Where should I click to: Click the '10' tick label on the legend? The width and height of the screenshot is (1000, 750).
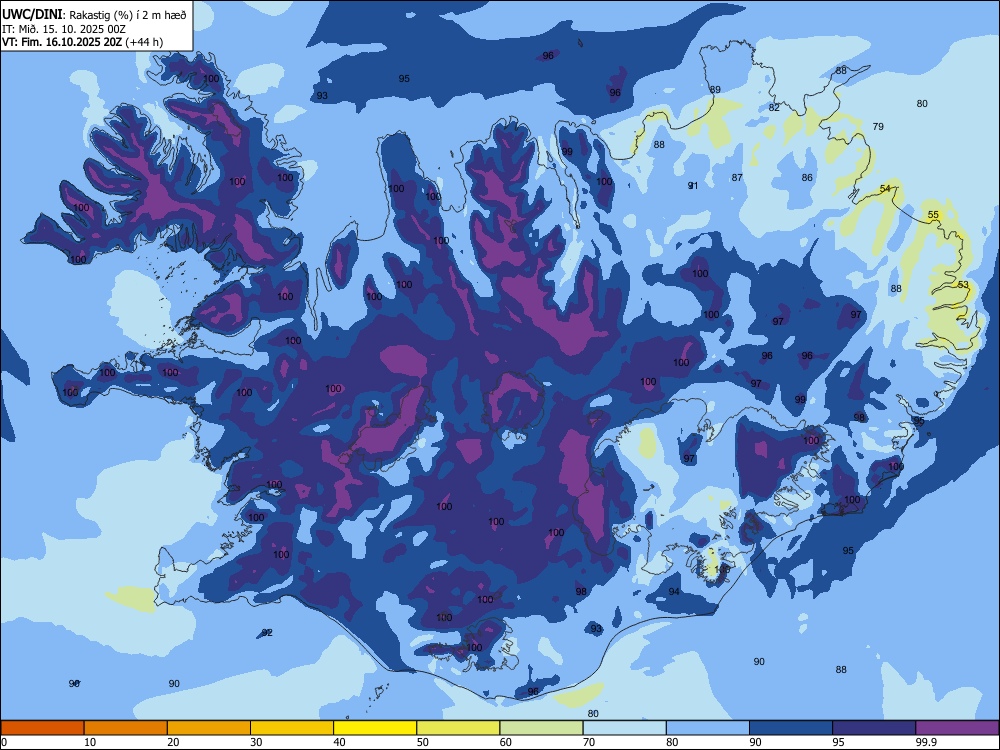[90, 742]
